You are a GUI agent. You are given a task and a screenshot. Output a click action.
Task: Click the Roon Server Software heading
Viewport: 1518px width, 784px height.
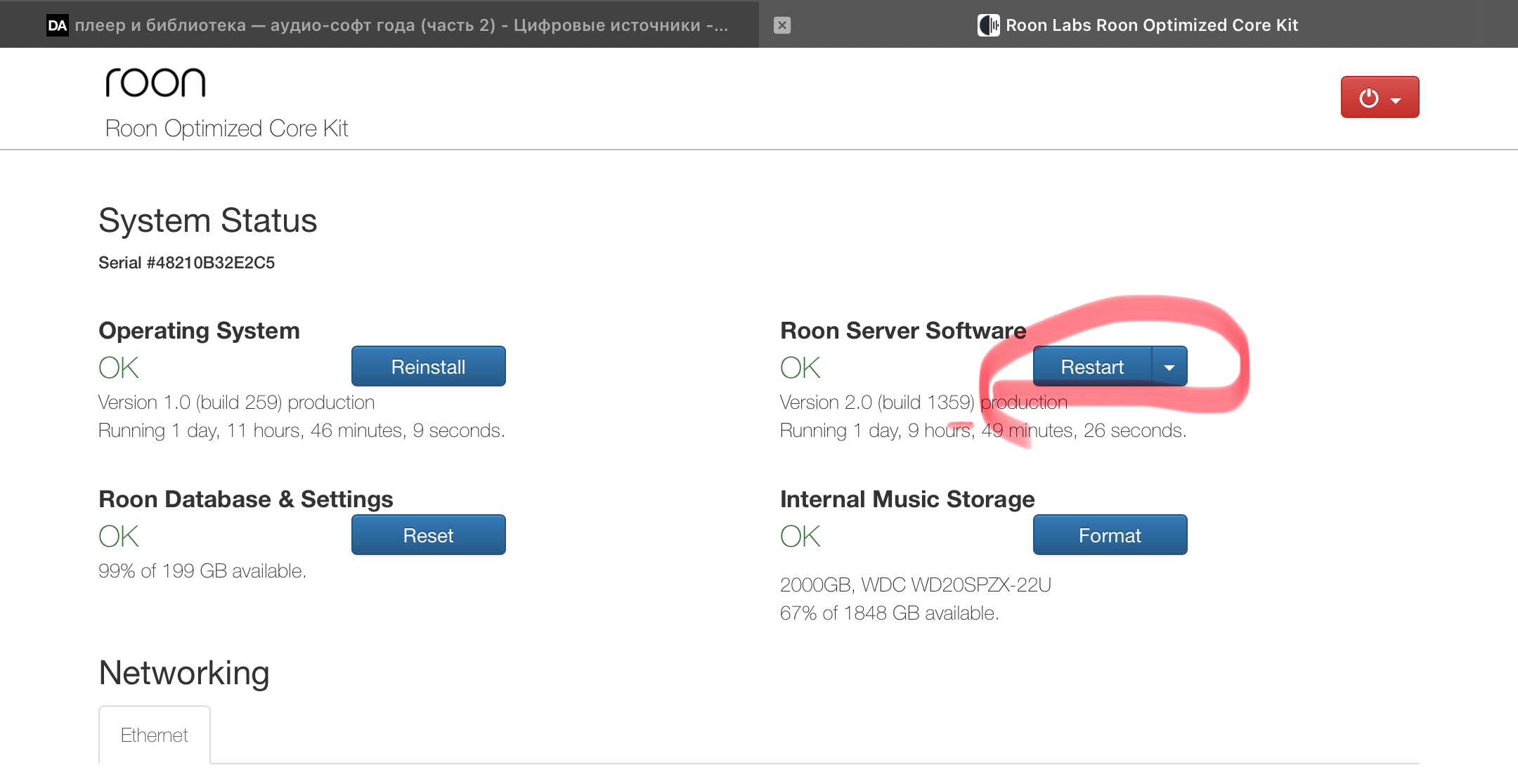coord(903,330)
